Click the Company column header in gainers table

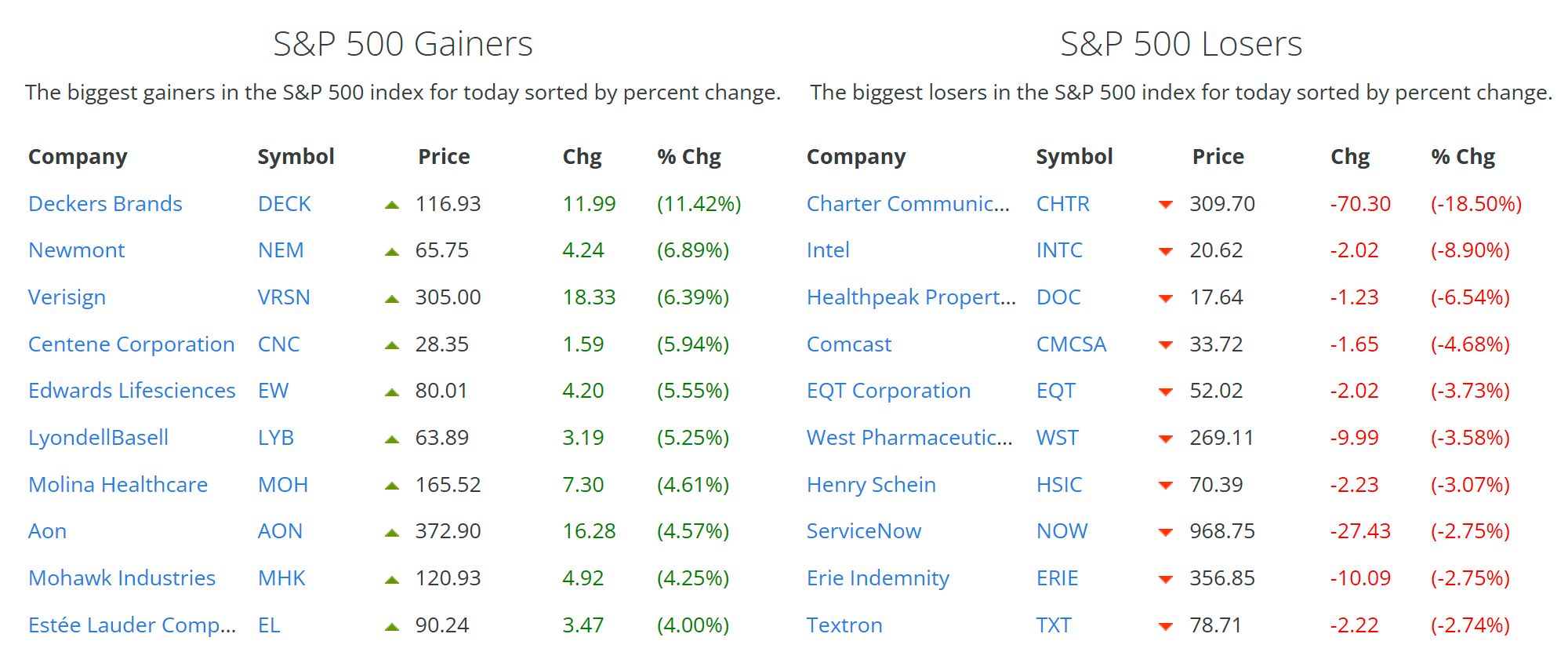[78, 157]
